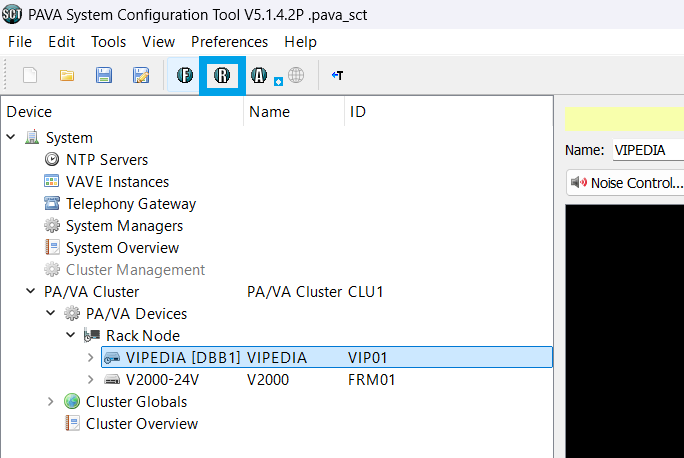The height and width of the screenshot is (458, 684).
Task: Open the View menu
Action: point(158,42)
